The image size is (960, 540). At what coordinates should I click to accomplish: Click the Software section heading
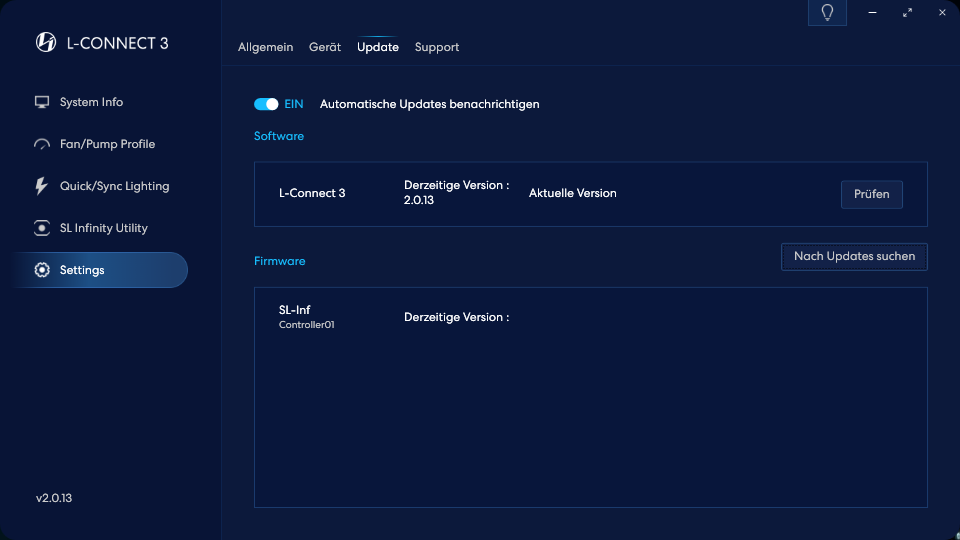tap(279, 136)
